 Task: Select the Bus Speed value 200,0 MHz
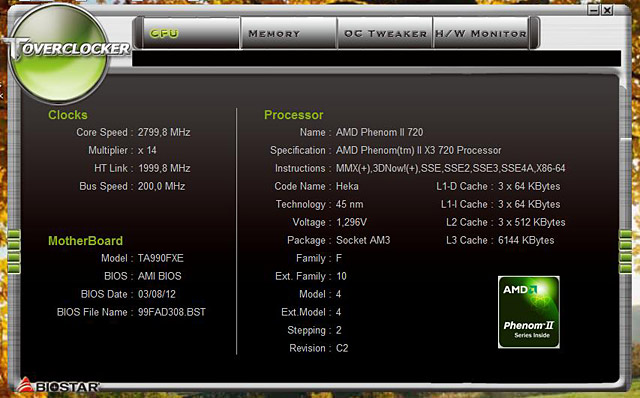point(161,186)
